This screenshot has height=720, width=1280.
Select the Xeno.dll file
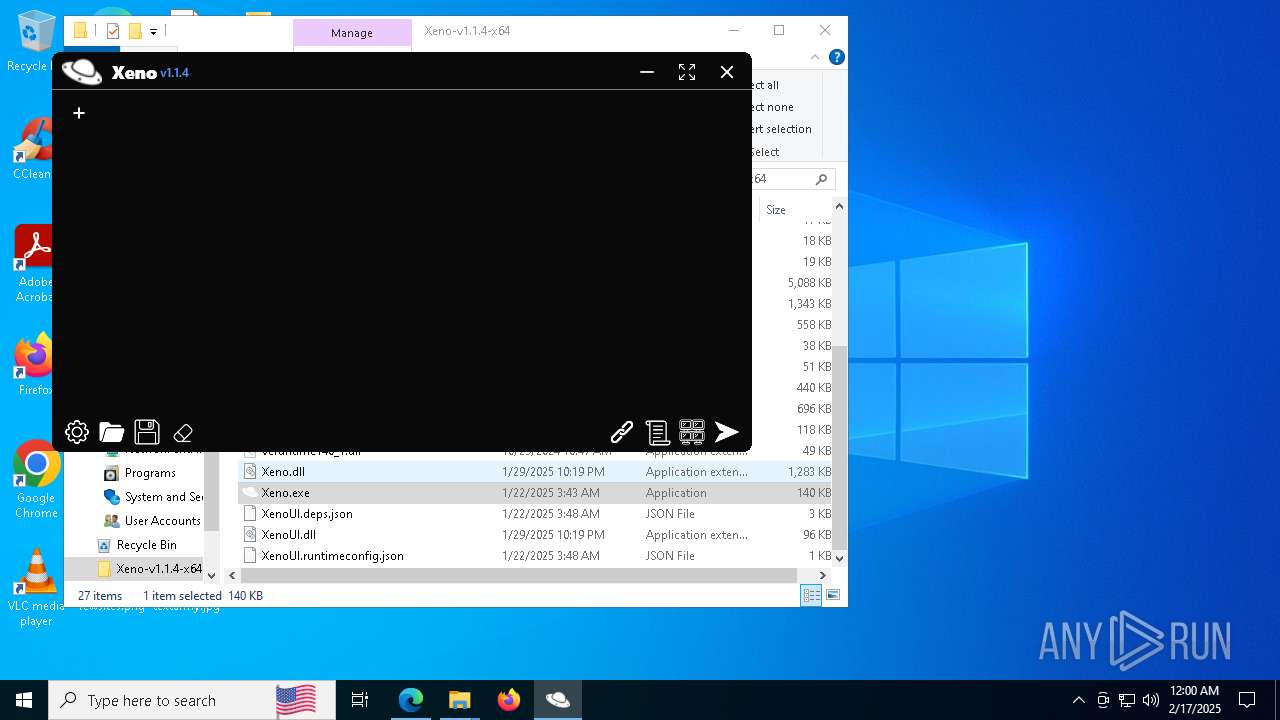click(x=283, y=472)
